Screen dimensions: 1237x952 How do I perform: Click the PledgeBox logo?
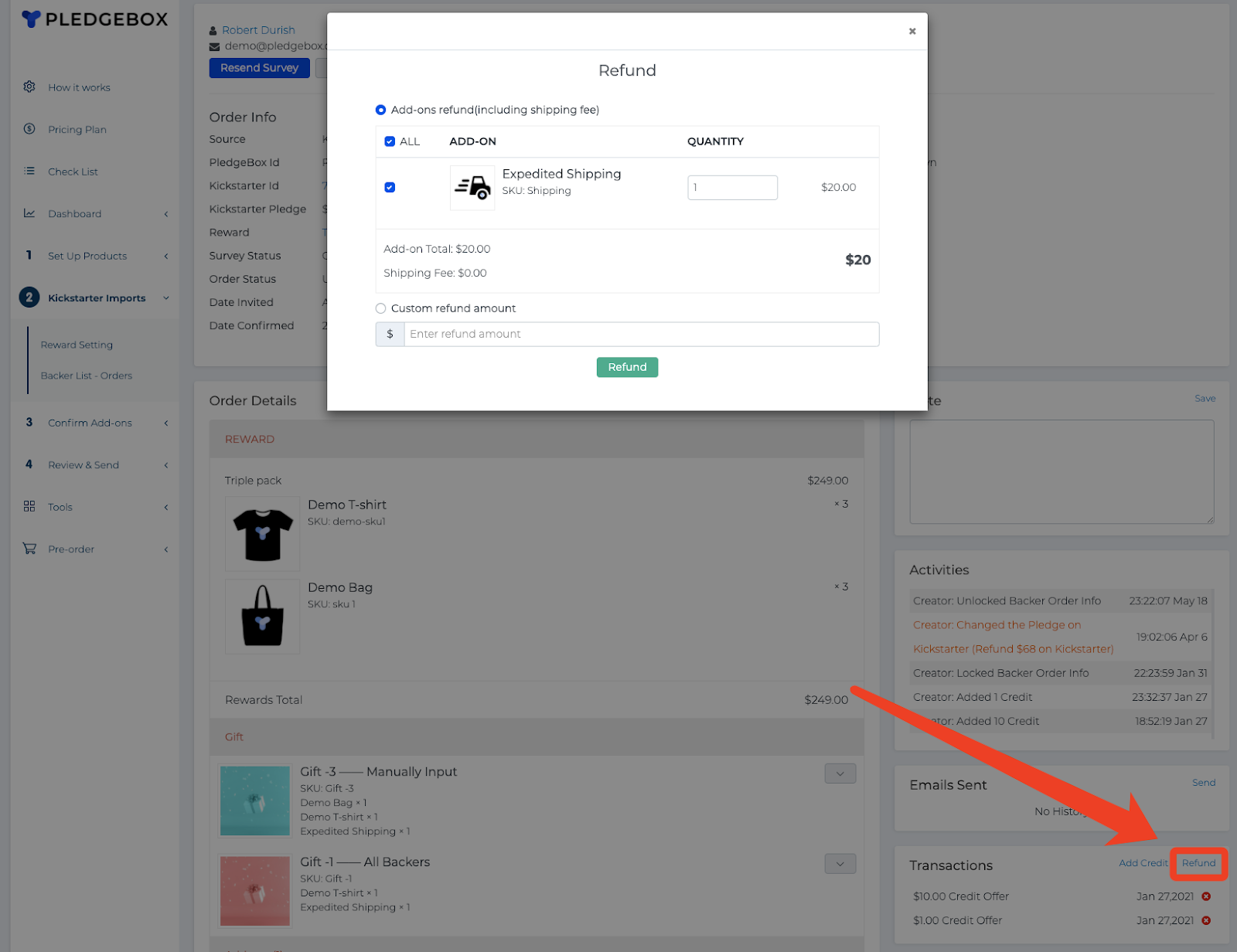point(95,19)
